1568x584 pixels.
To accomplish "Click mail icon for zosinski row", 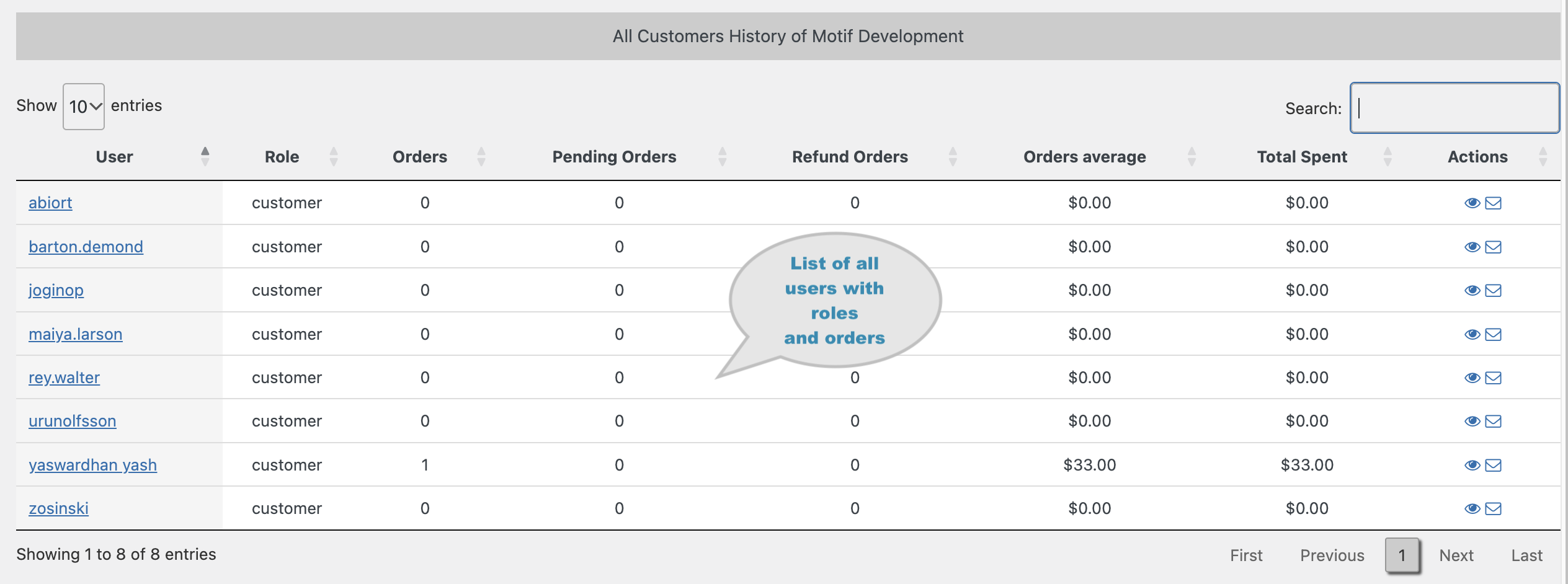I will pos(1494,509).
